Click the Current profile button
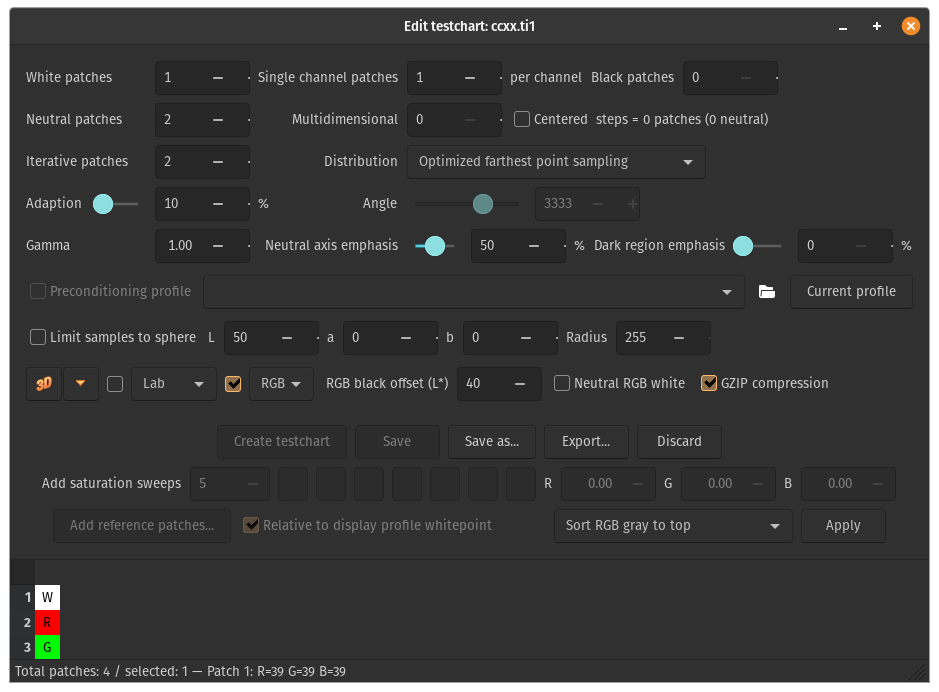 (851, 292)
